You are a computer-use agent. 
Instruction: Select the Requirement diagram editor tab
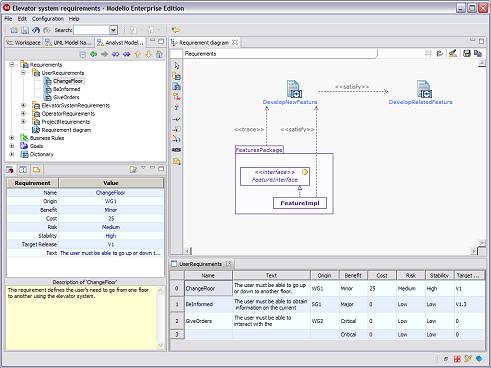[x=204, y=43]
